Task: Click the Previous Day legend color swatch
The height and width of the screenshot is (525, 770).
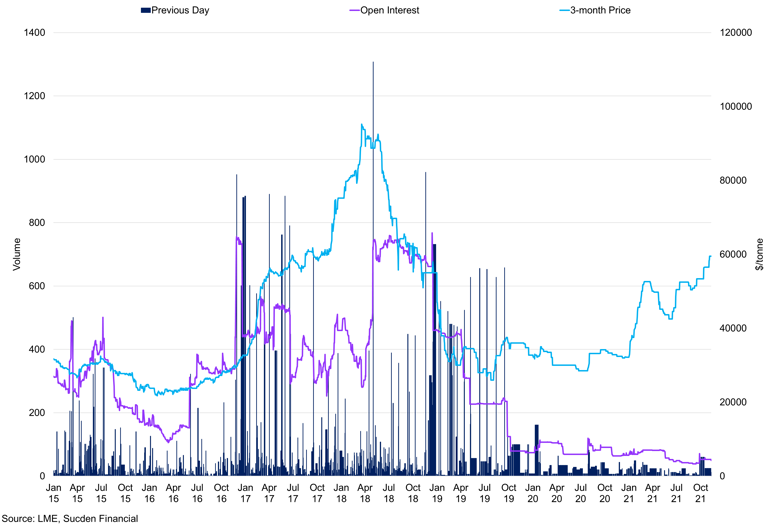Action: (x=145, y=10)
